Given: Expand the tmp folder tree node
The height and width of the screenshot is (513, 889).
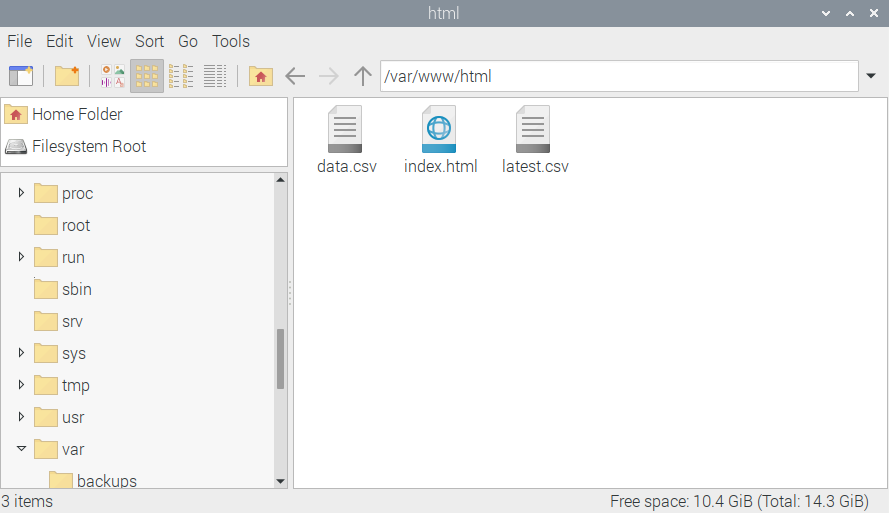Looking at the screenshot, I should [x=21, y=385].
